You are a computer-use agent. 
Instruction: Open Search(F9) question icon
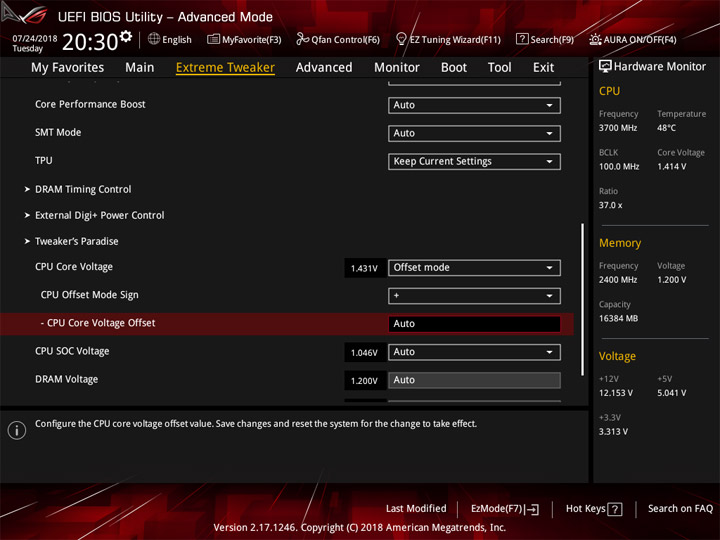point(522,39)
